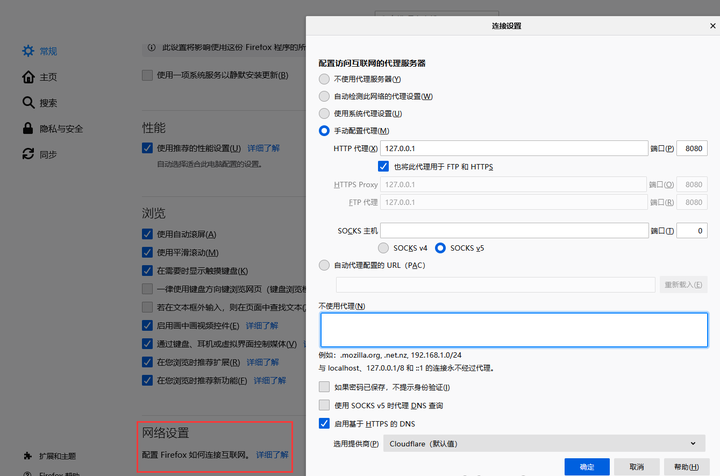Open 主页 settings category
This screenshot has width=720, height=476.
pyautogui.click(x=48, y=77)
